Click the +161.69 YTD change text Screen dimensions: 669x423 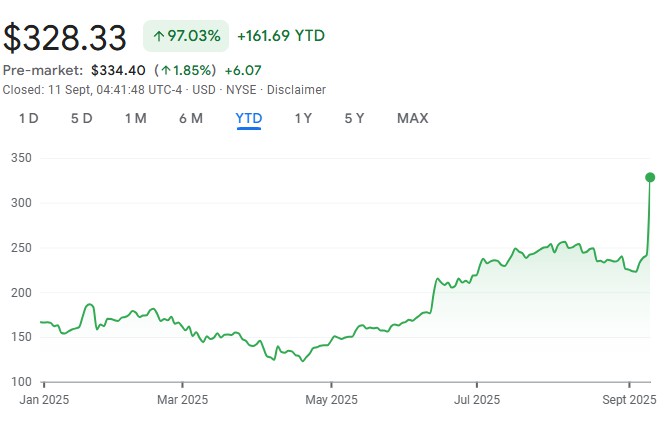[280, 36]
